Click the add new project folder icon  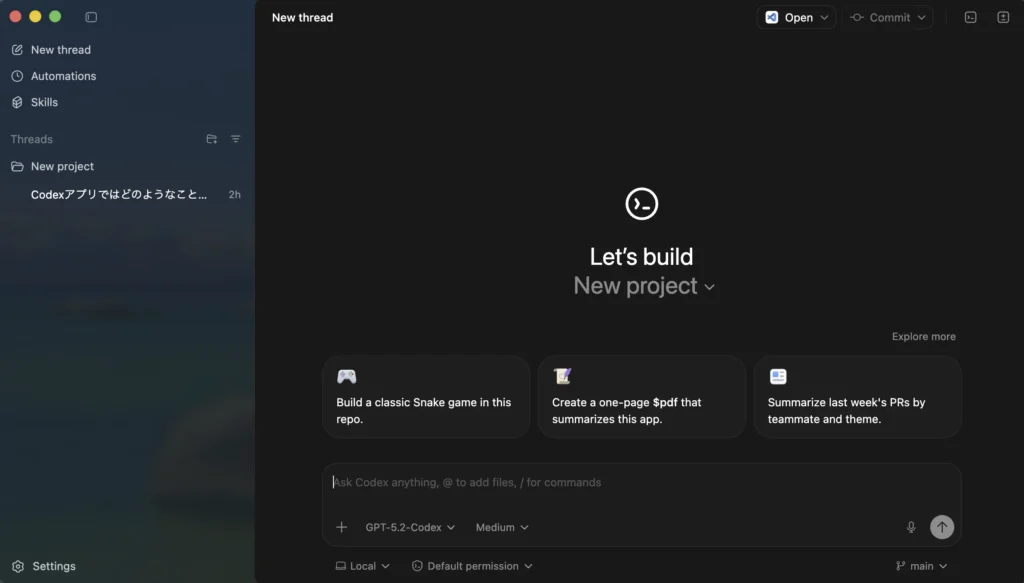[x=211, y=139]
